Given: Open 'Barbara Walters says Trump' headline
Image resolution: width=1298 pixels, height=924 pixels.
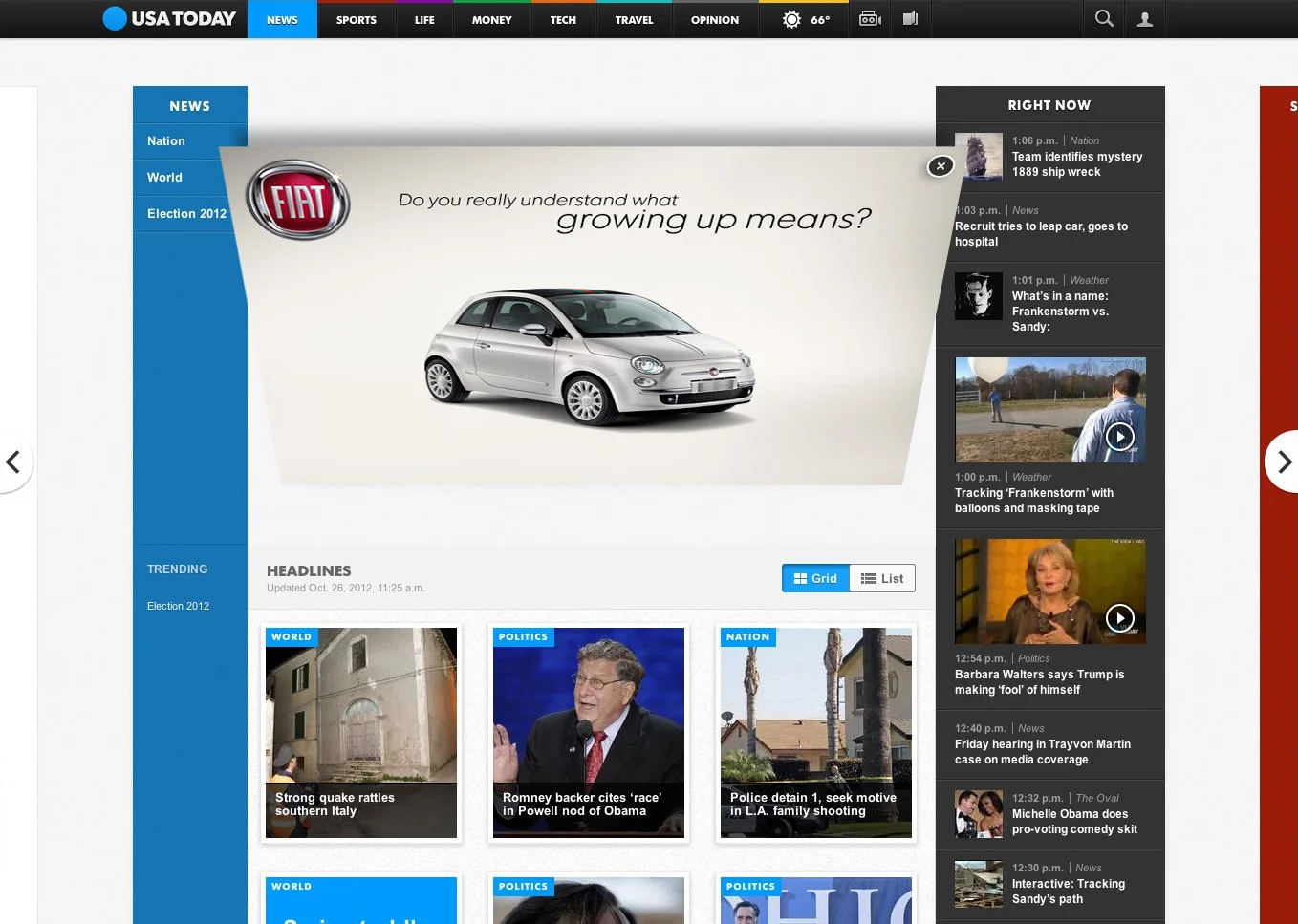Looking at the screenshot, I should coord(1040,682).
